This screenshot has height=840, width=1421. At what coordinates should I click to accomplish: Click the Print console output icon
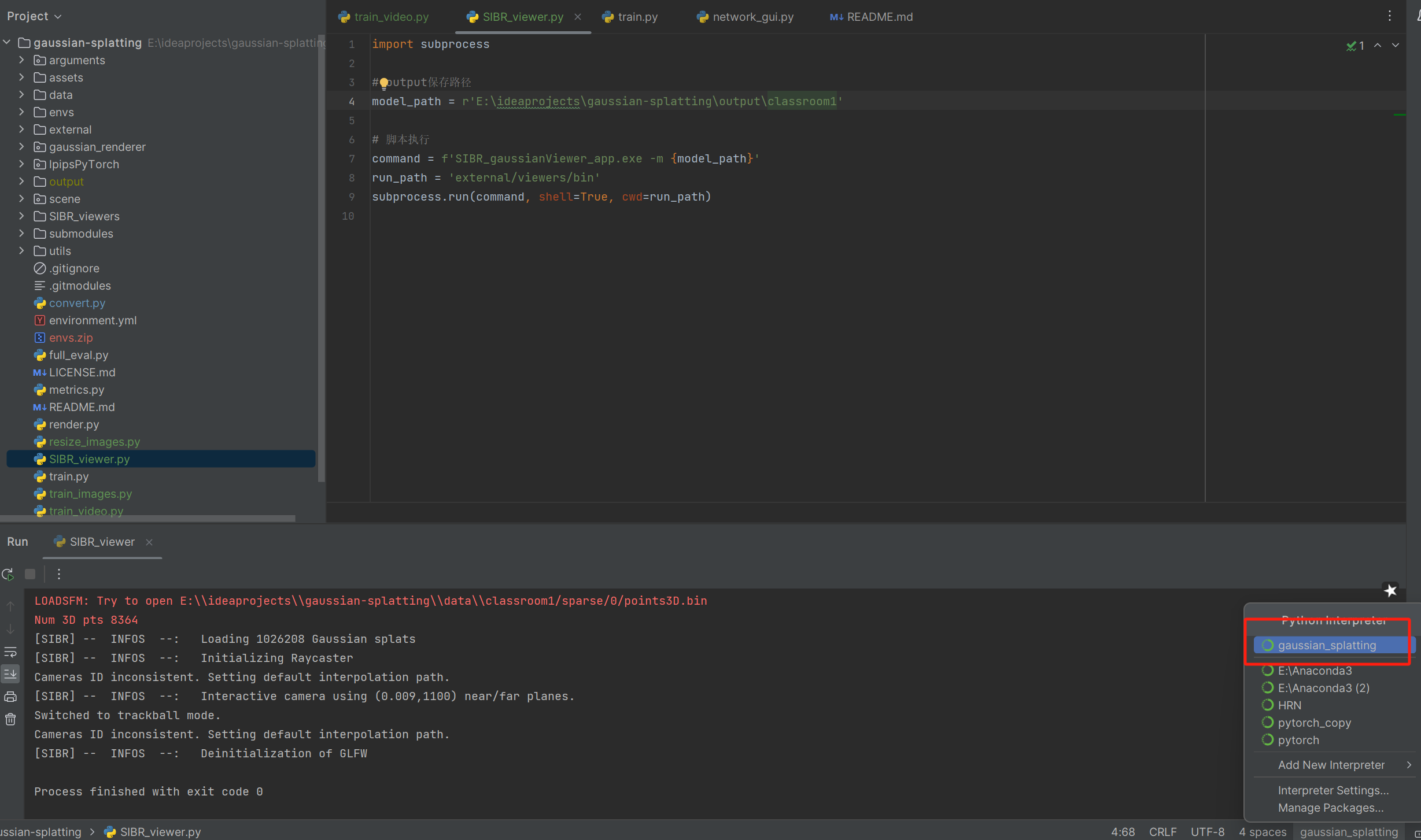[x=10, y=697]
